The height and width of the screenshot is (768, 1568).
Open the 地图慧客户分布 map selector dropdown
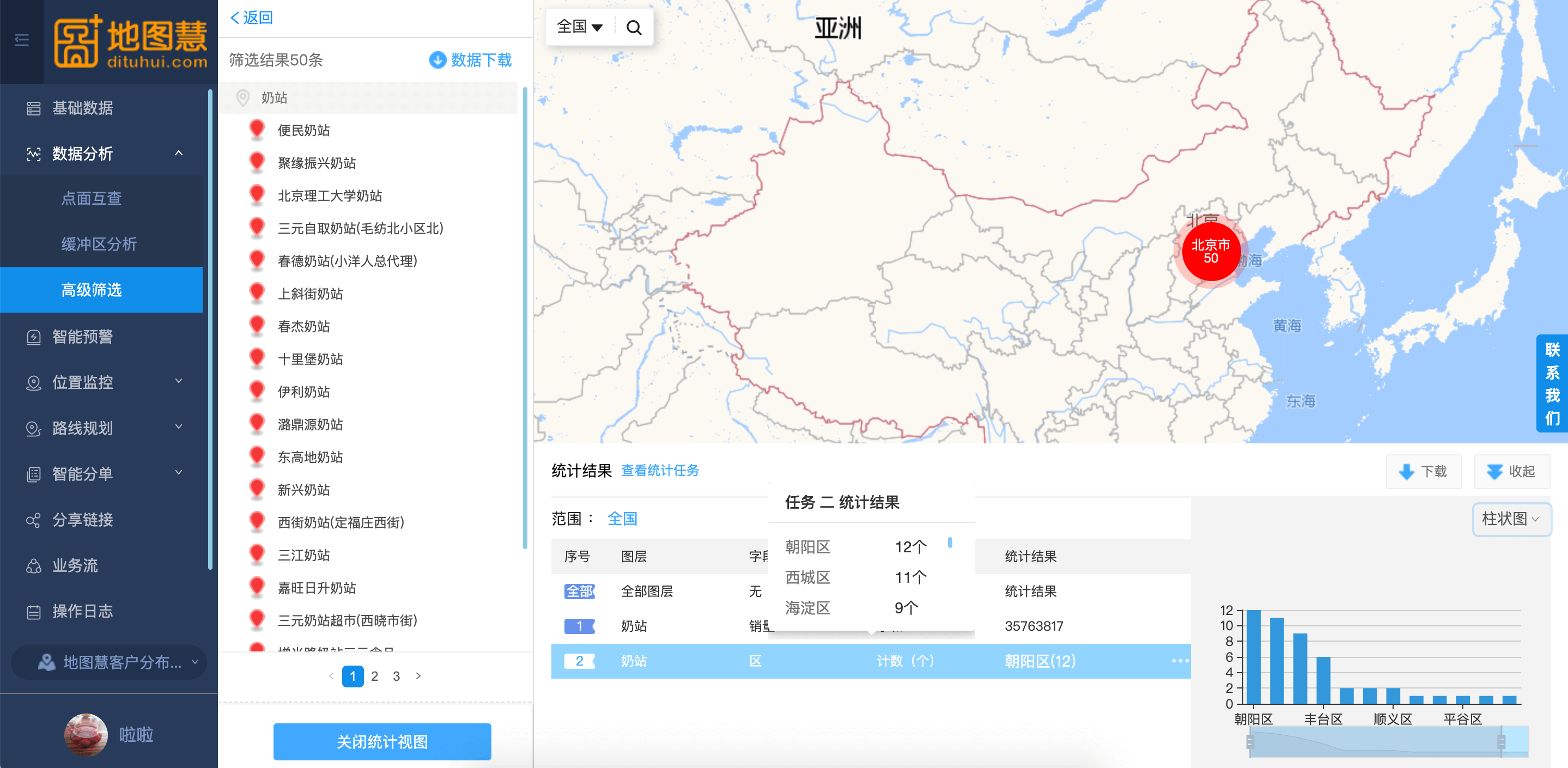[x=109, y=662]
